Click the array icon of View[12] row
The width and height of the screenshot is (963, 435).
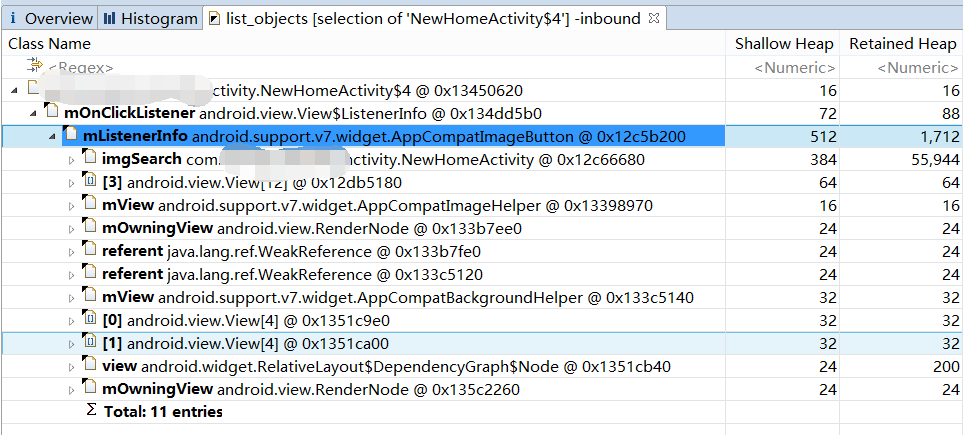[x=91, y=181]
